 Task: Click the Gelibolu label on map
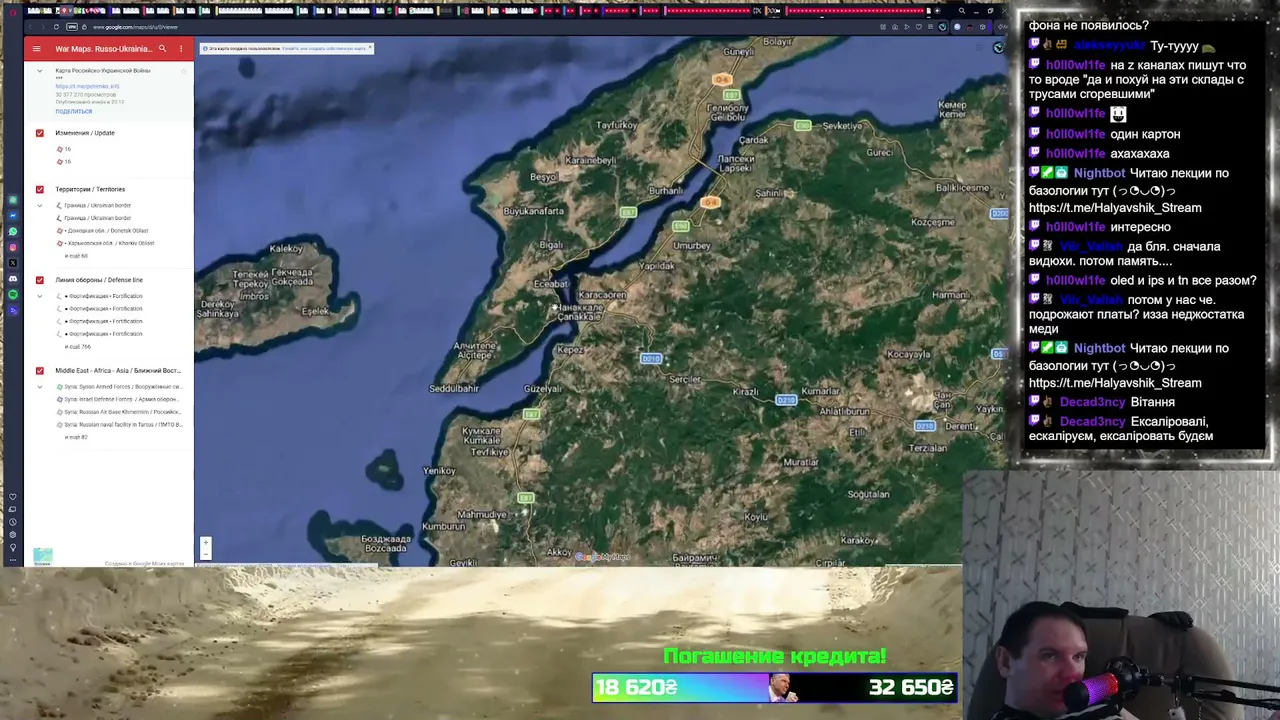[727, 112]
